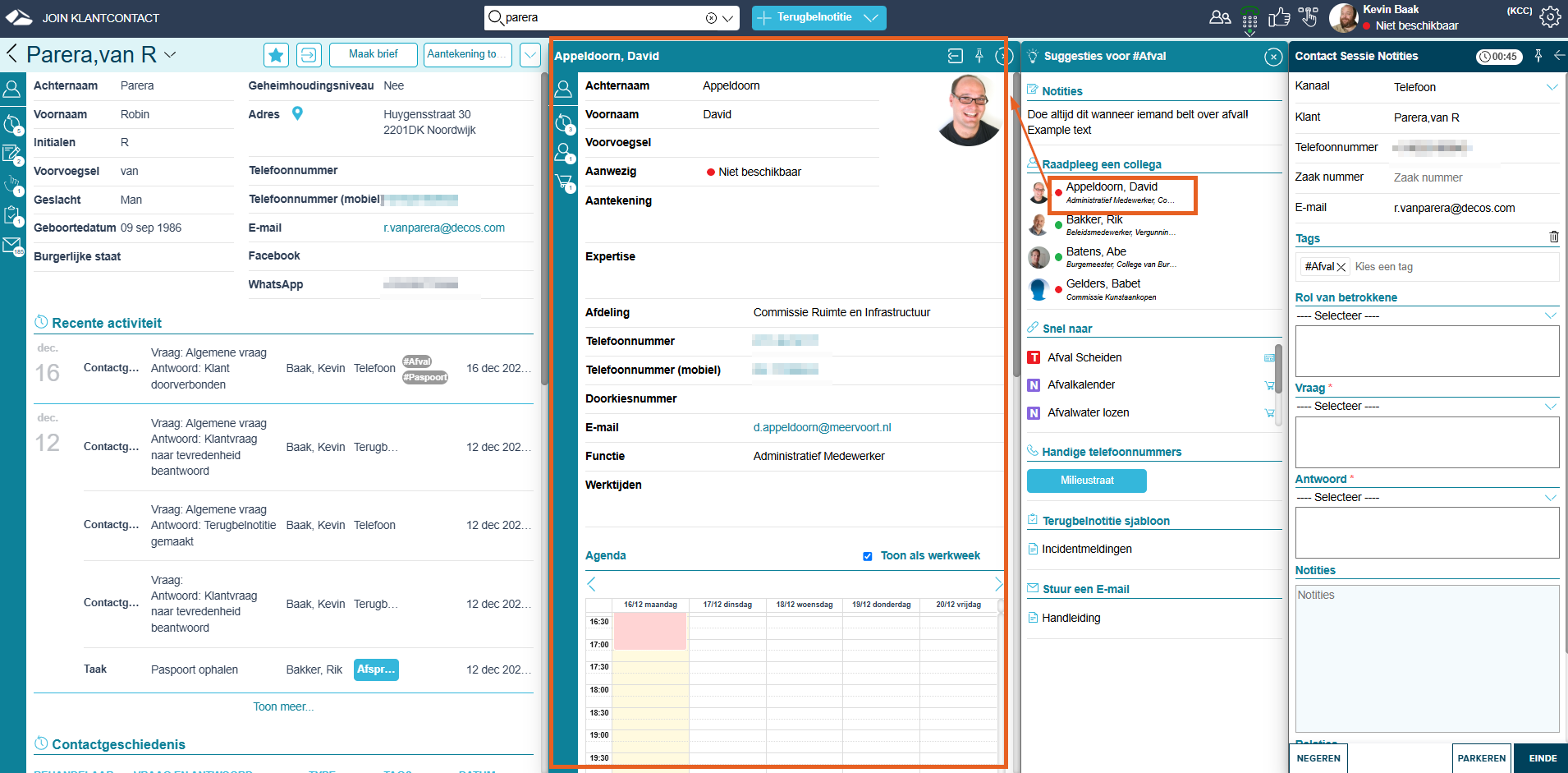1568x773 pixels.
Task: Click the EINDE button
Action: pyautogui.click(x=1542, y=758)
